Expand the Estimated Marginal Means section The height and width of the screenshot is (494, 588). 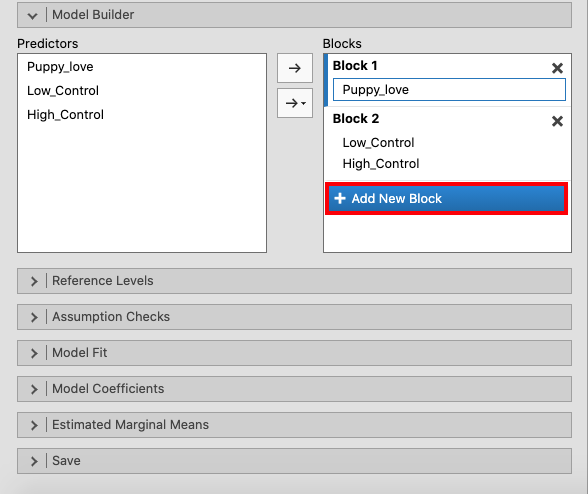294,425
